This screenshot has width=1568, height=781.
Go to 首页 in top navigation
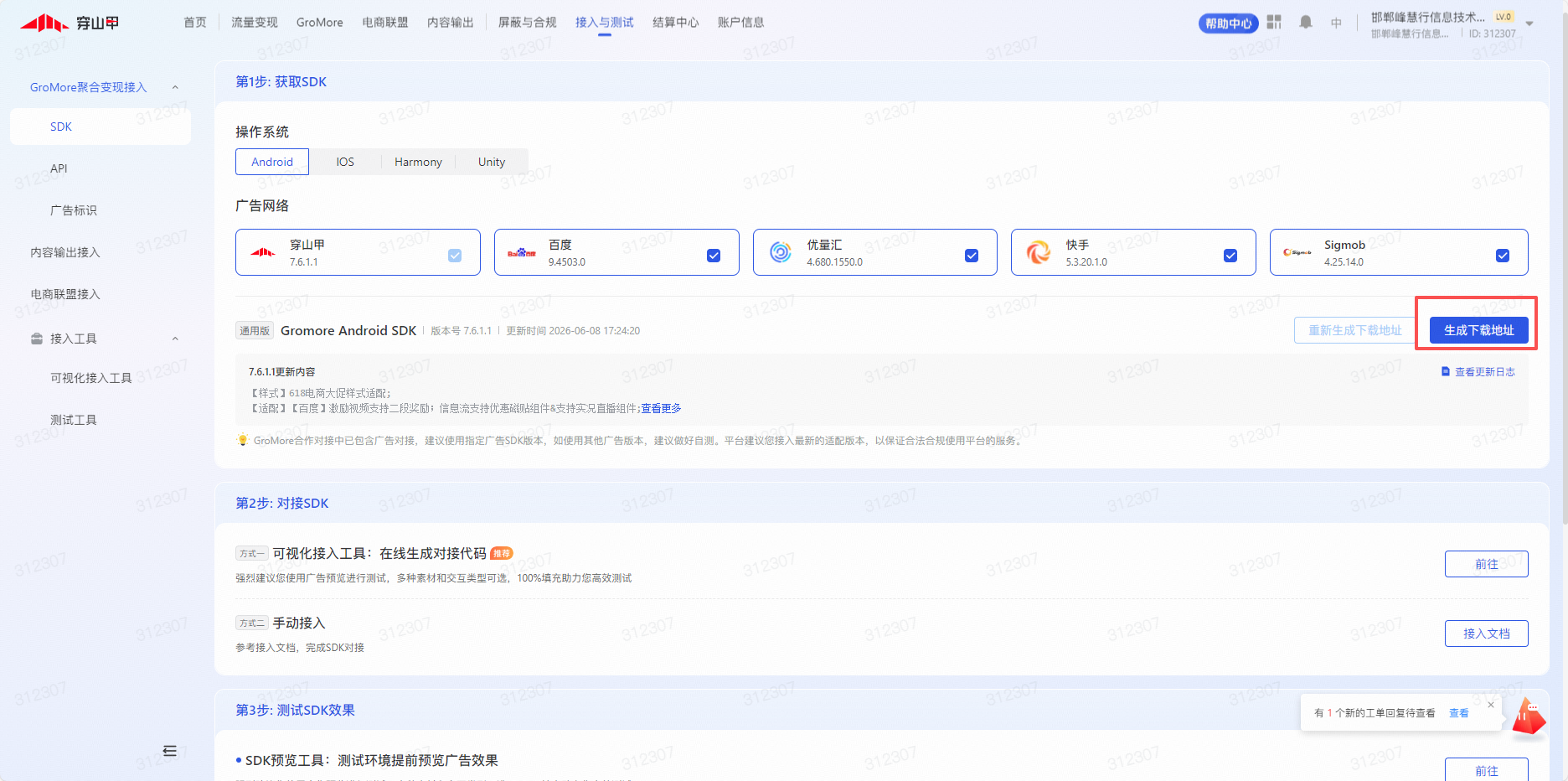click(195, 23)
